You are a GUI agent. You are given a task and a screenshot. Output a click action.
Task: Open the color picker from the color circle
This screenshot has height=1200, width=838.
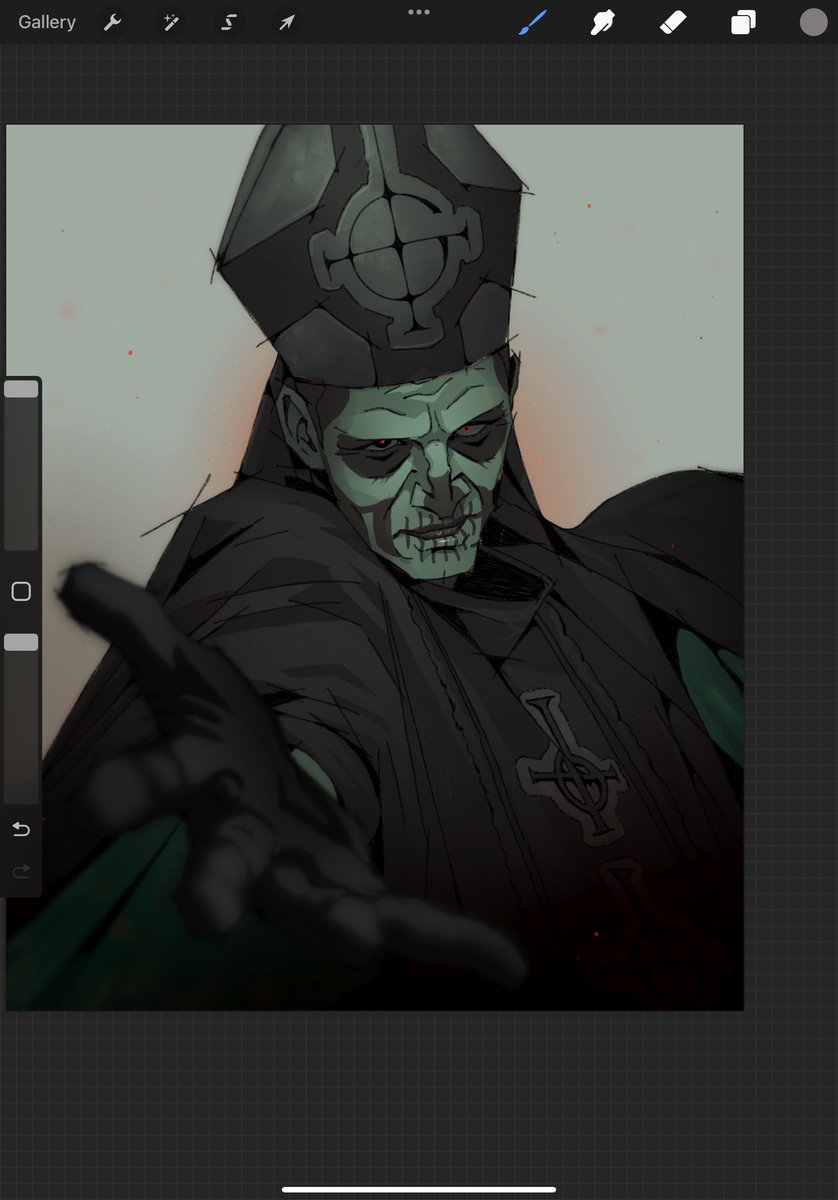pos(813,21)
